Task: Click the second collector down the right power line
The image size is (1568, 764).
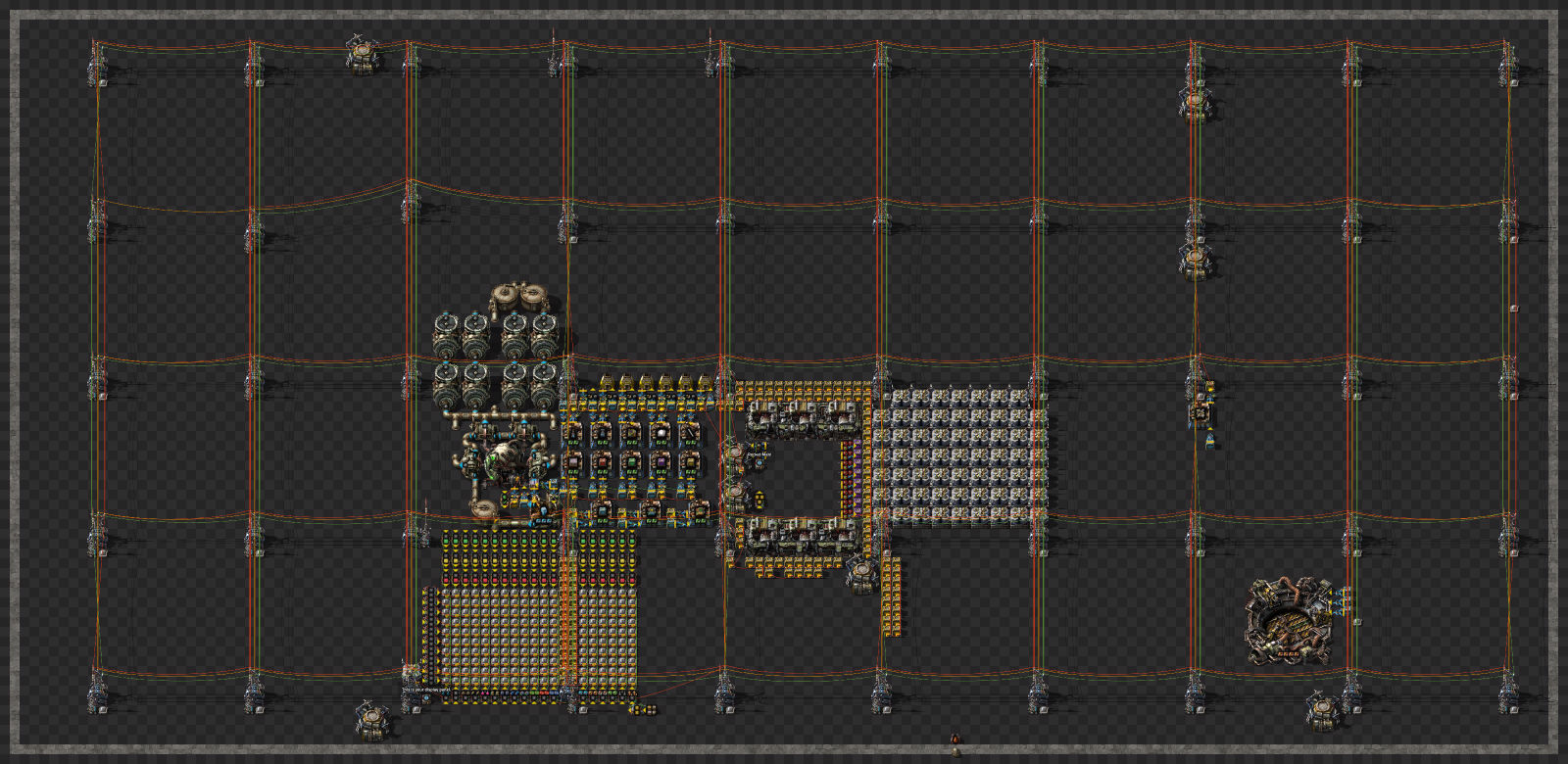Action: 1196,261
